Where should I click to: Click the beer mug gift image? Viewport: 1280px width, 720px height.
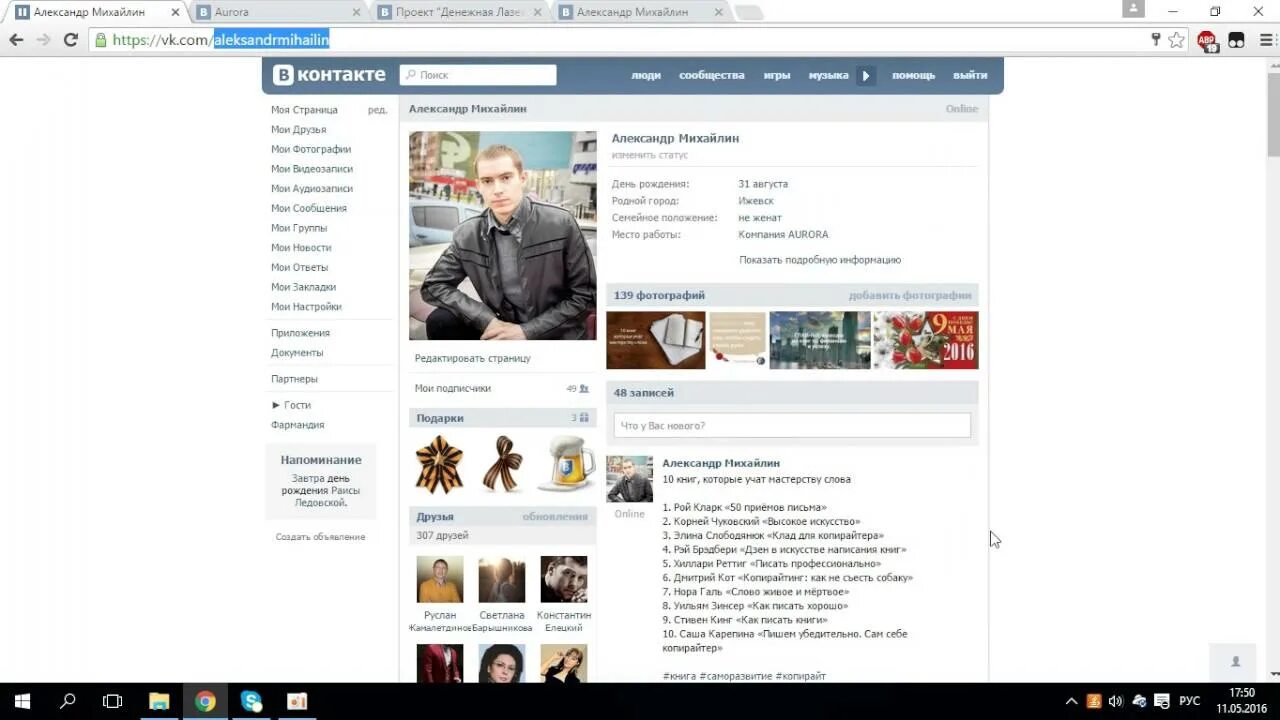(x=567, y=464)
